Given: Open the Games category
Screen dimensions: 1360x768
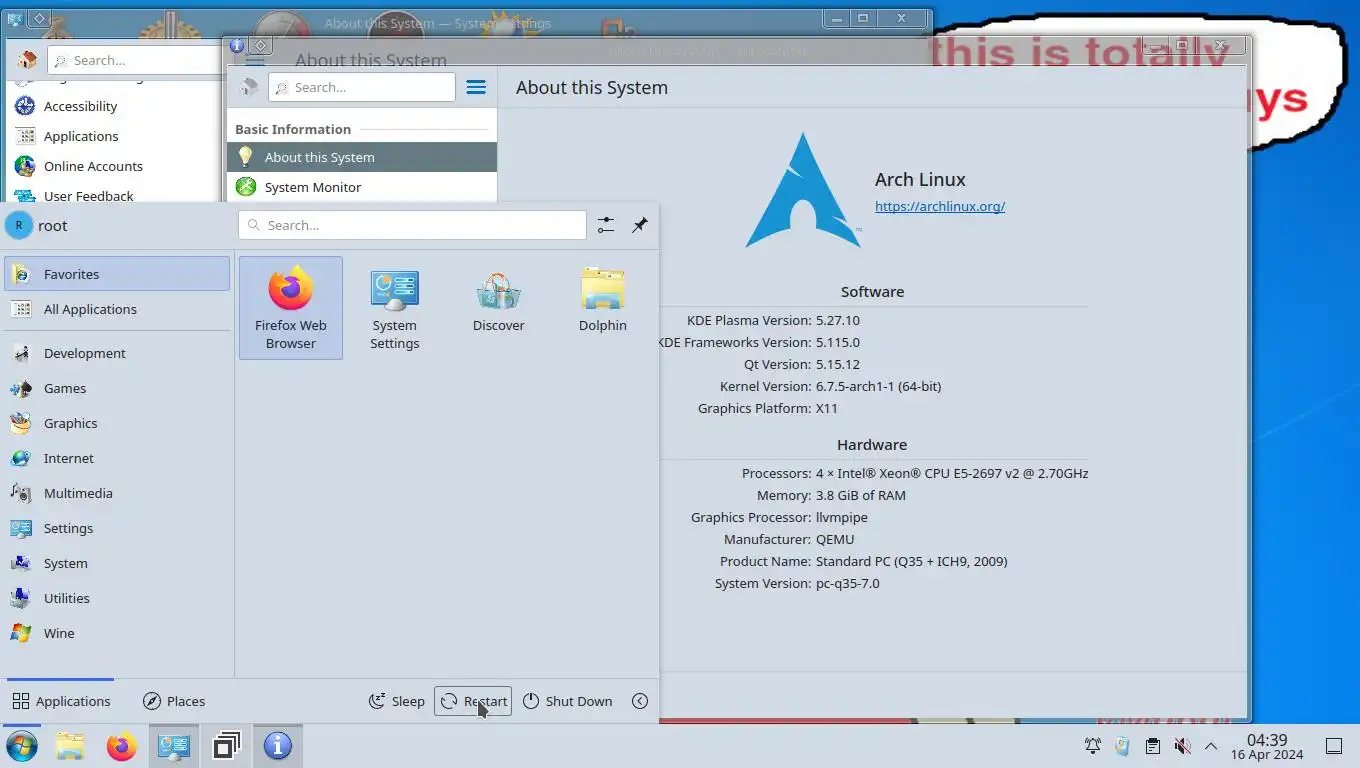Looking at the screenshot, I should [117, 388].
